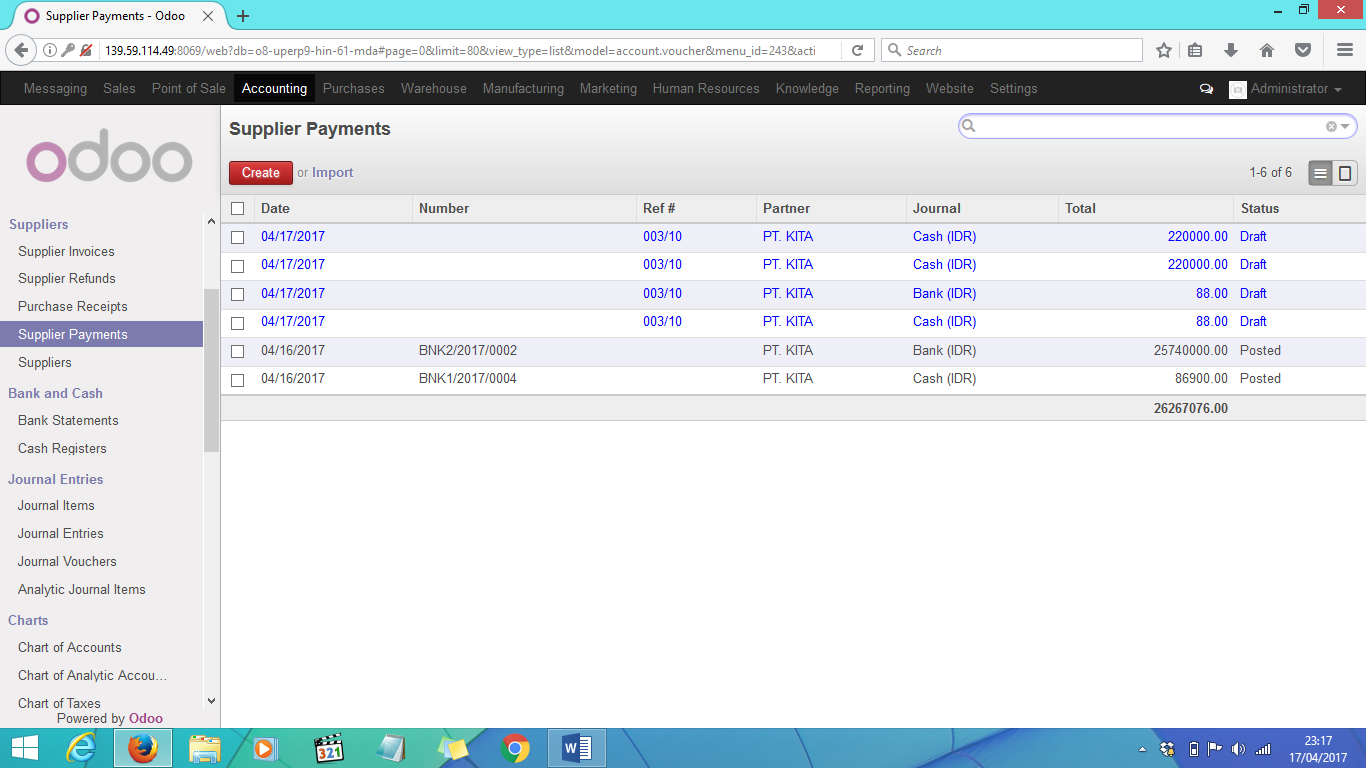Expand advanced search options arrow

coord(1346,126)
